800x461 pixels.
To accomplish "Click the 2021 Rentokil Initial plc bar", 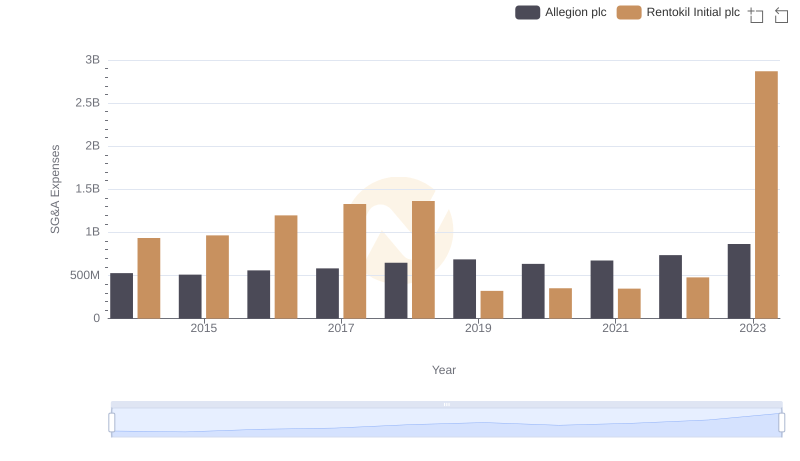I will pos(629,303).
